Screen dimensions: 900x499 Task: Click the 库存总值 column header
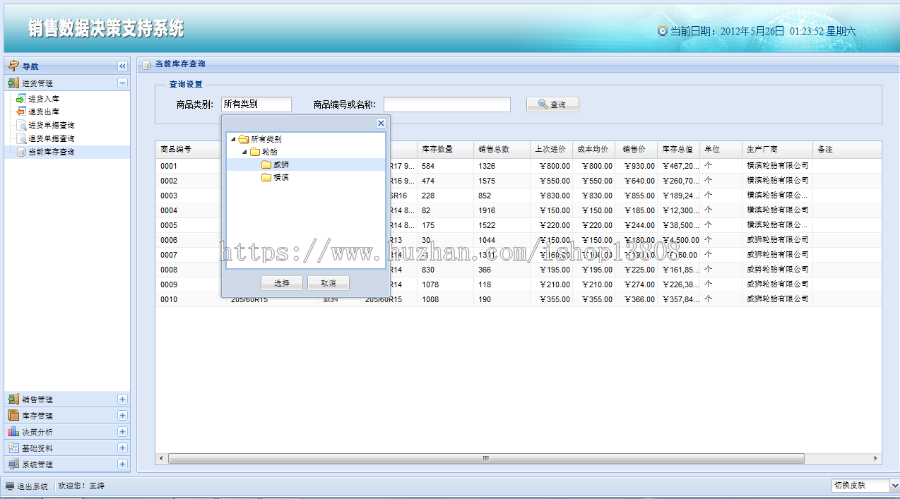pyautogui.click(x=678, y=149)
